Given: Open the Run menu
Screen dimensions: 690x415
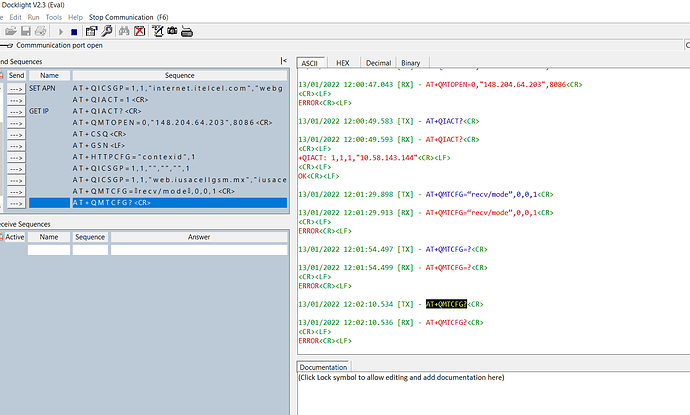Looking at the screenshot, I should point(34,17).
